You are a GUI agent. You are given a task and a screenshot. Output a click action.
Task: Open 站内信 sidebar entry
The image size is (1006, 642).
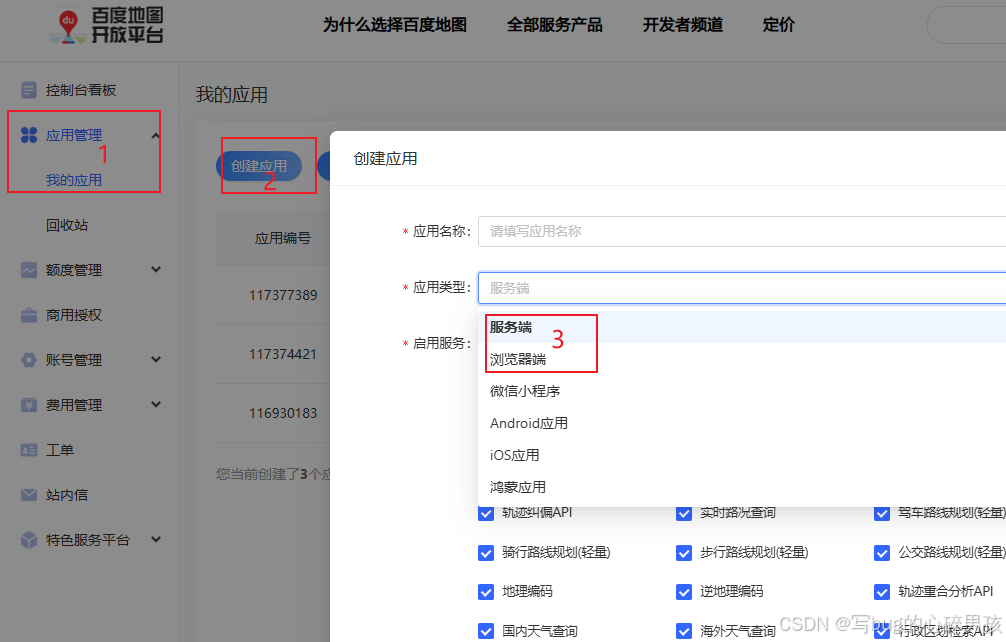point(67,495)
